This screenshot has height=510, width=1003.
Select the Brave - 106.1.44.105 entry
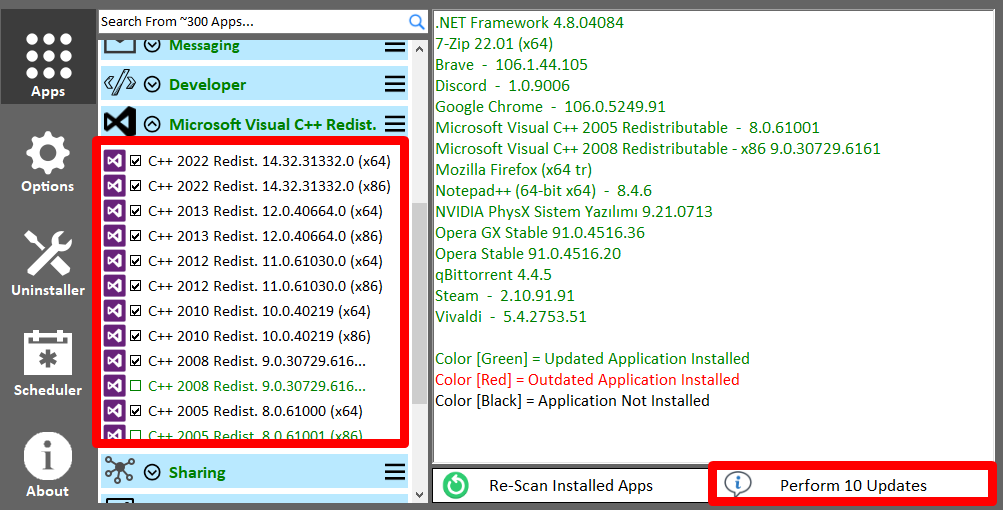click(511, 65)
